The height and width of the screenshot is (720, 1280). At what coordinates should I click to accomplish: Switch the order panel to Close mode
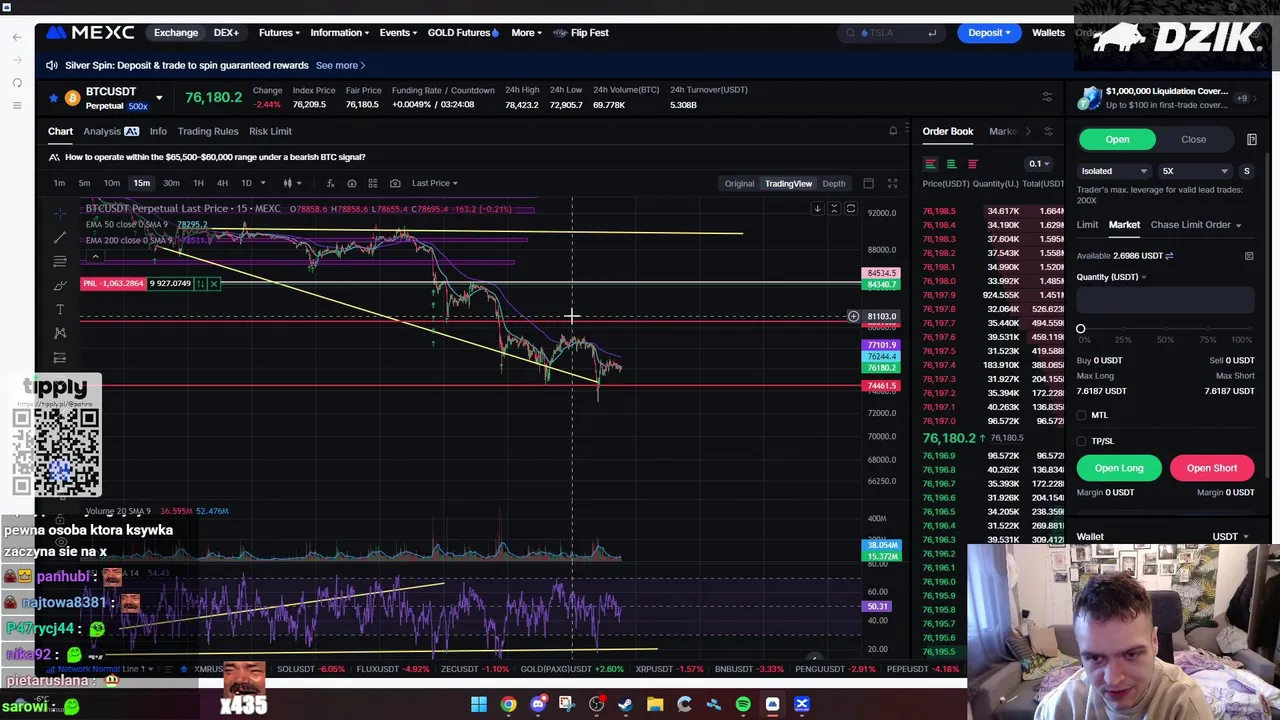[x=1193, y=140]
